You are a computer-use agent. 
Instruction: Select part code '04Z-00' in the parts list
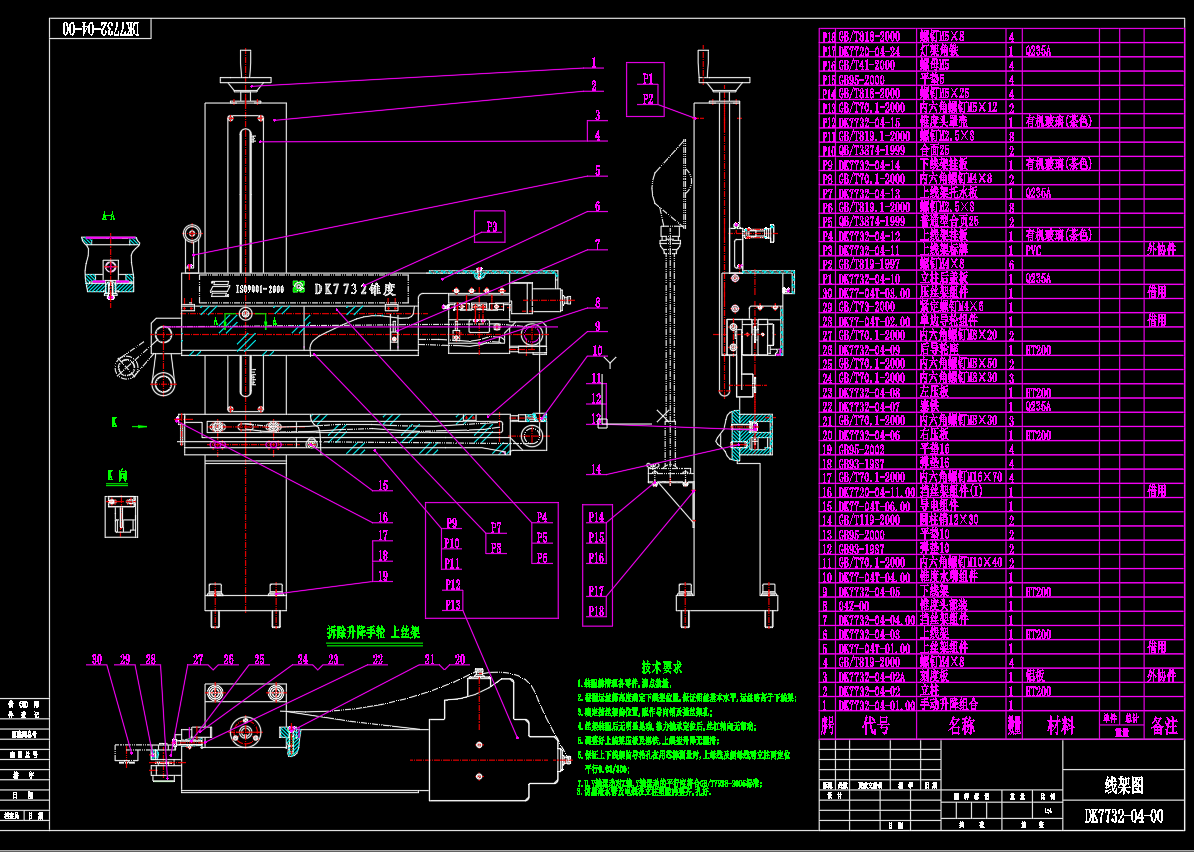coord(855,605)
